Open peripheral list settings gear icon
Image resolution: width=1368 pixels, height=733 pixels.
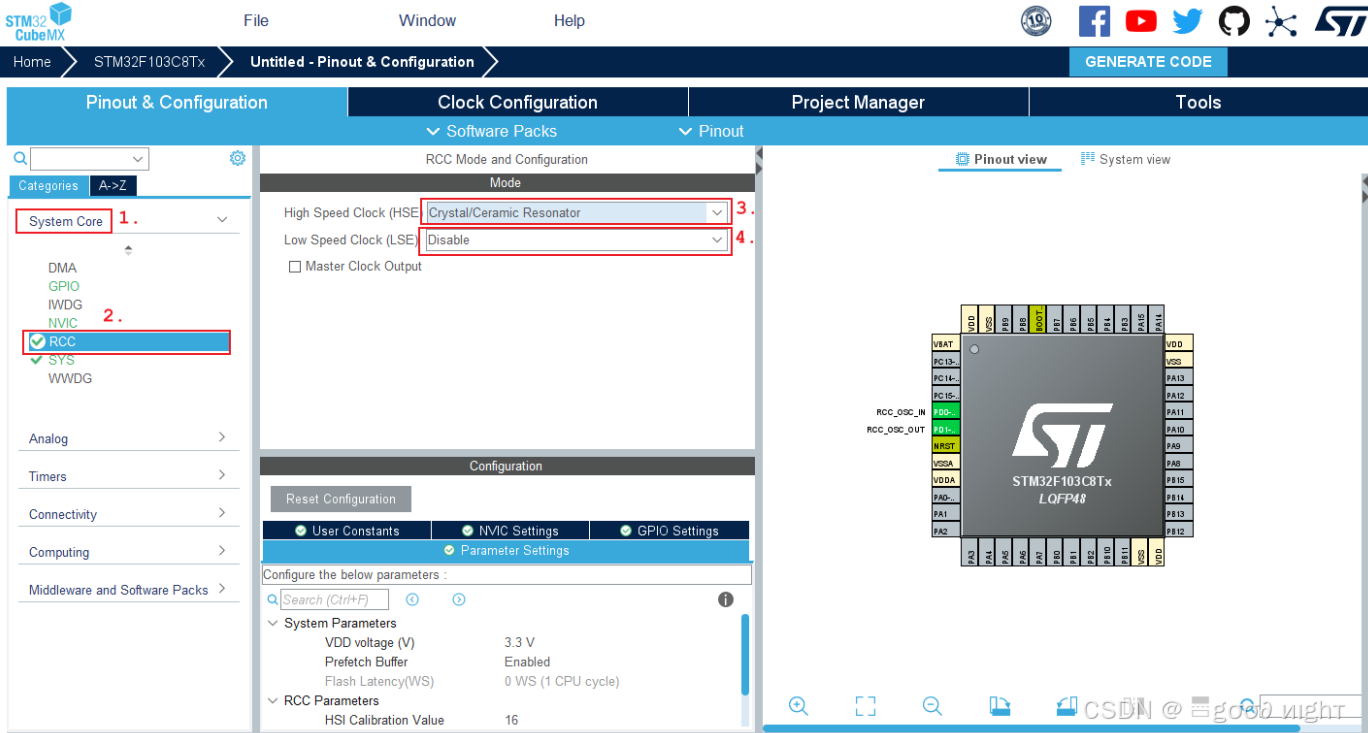tap(237, 158)
